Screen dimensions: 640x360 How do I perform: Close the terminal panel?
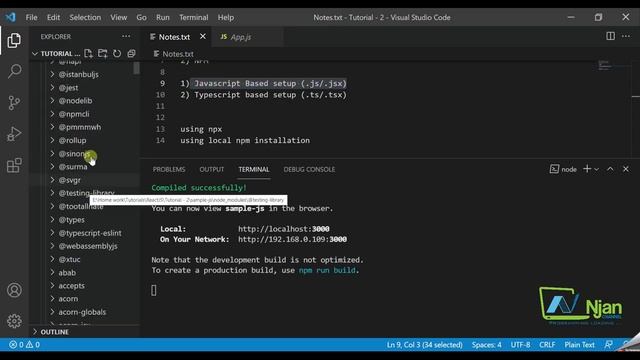pos(626,169)
